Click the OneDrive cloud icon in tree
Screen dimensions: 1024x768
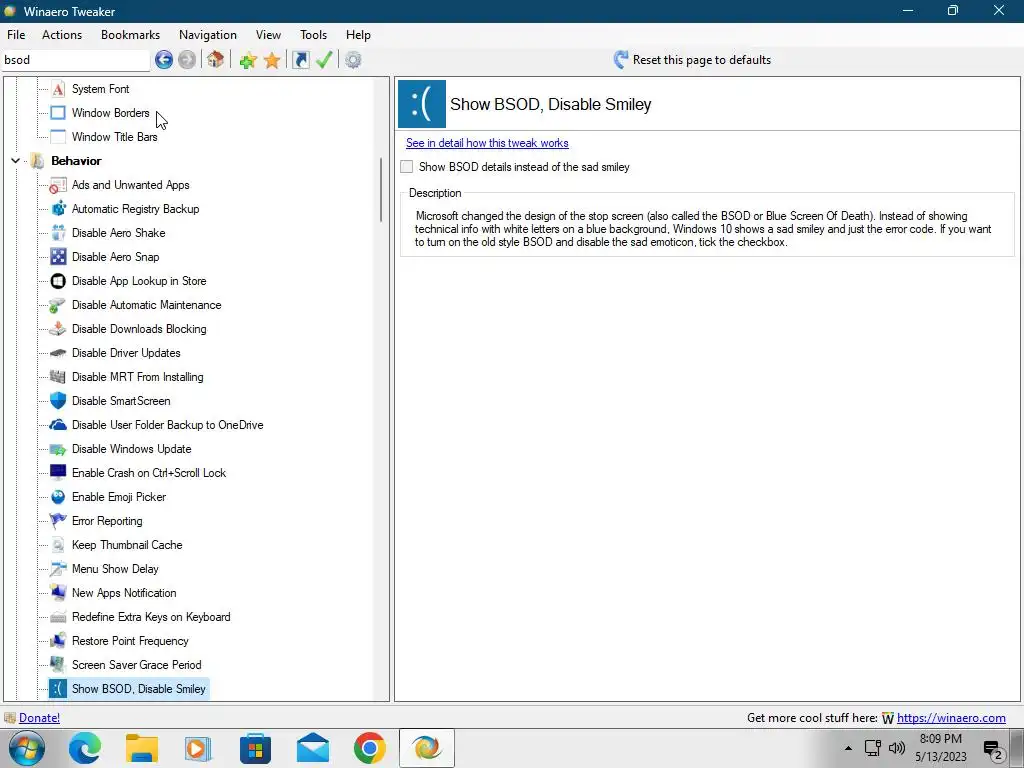tap(58, 425)
